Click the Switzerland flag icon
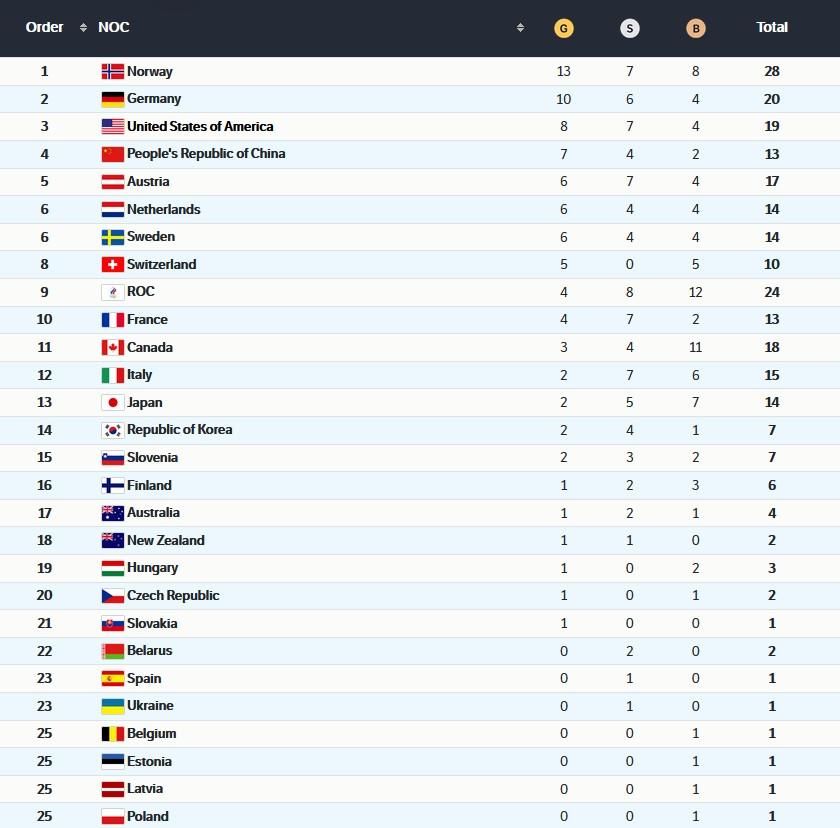 click(112, 265)
